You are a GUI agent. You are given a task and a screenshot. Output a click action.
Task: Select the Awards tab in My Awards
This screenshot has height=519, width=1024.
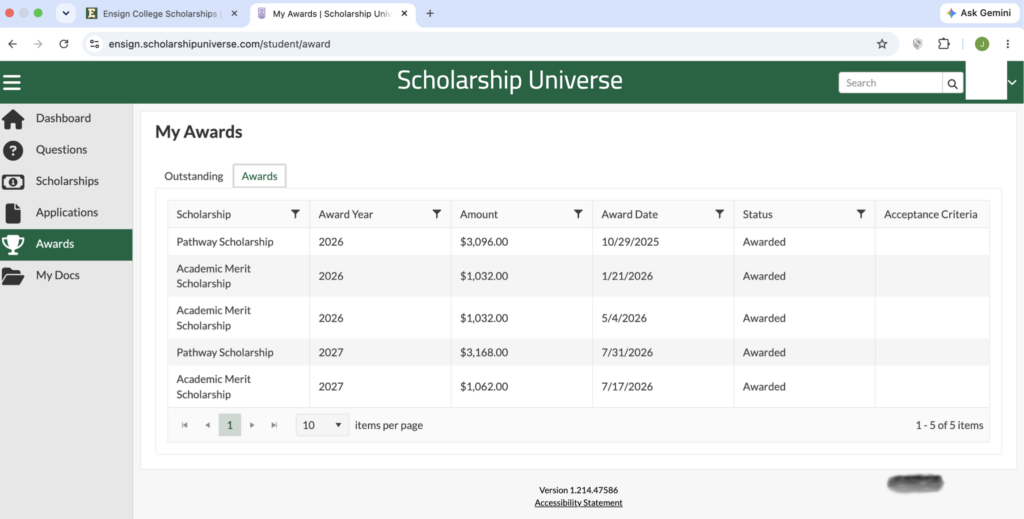tap(259, 176)
